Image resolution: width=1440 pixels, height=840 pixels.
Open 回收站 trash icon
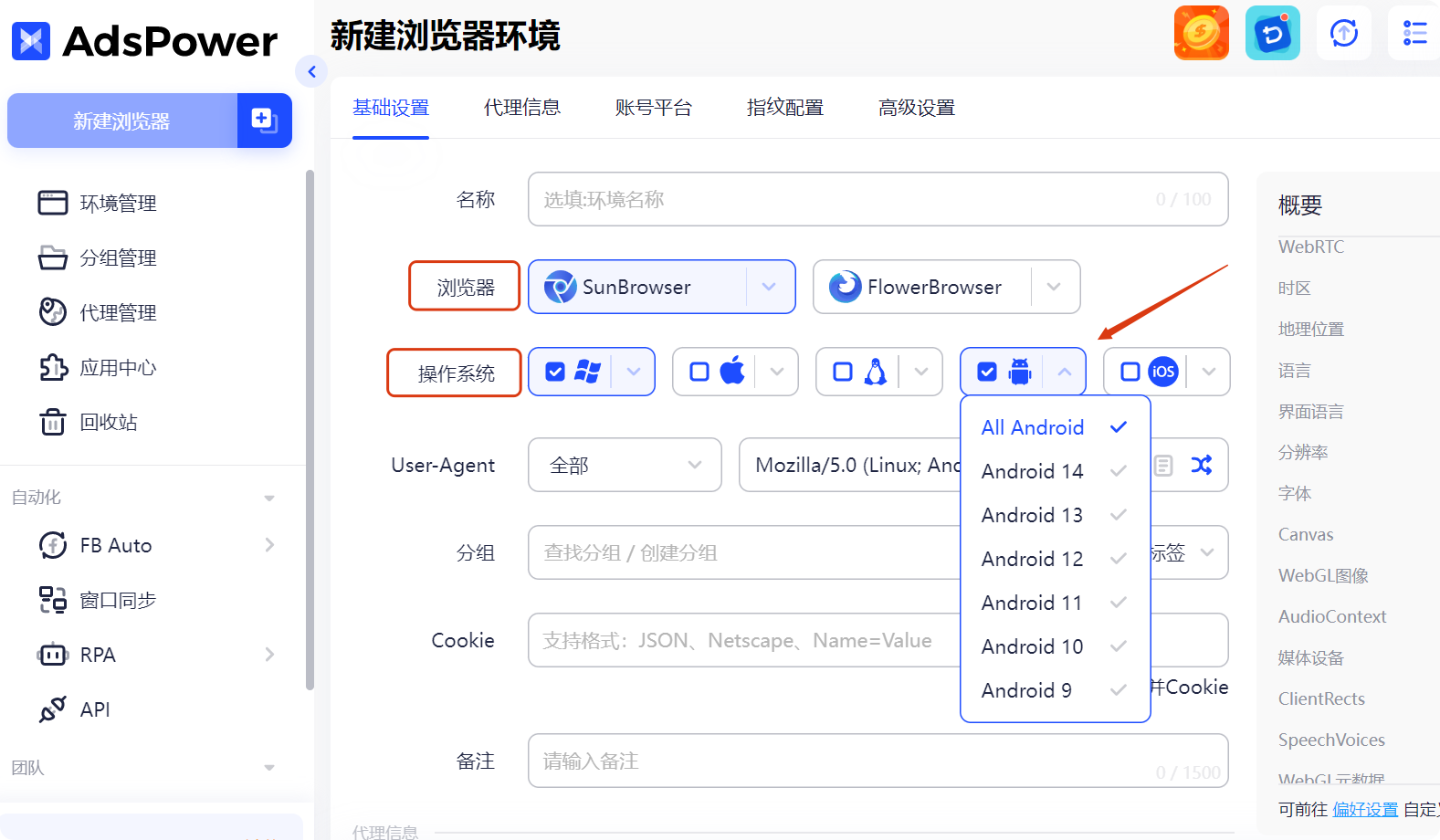[x=53, y=422]
